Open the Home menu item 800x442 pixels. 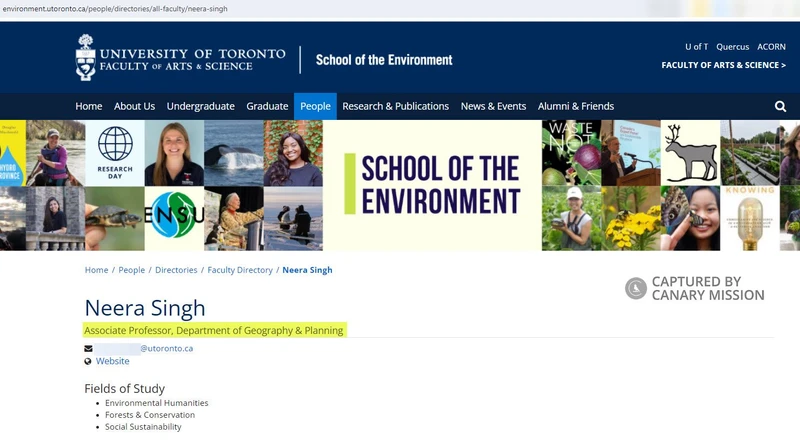tap(89, 106)
